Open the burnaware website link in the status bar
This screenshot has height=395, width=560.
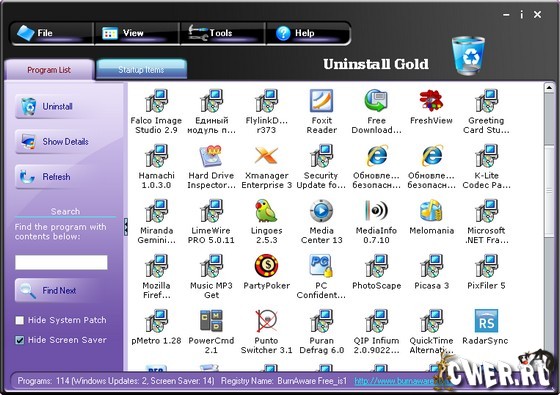(x=396, y=381)
